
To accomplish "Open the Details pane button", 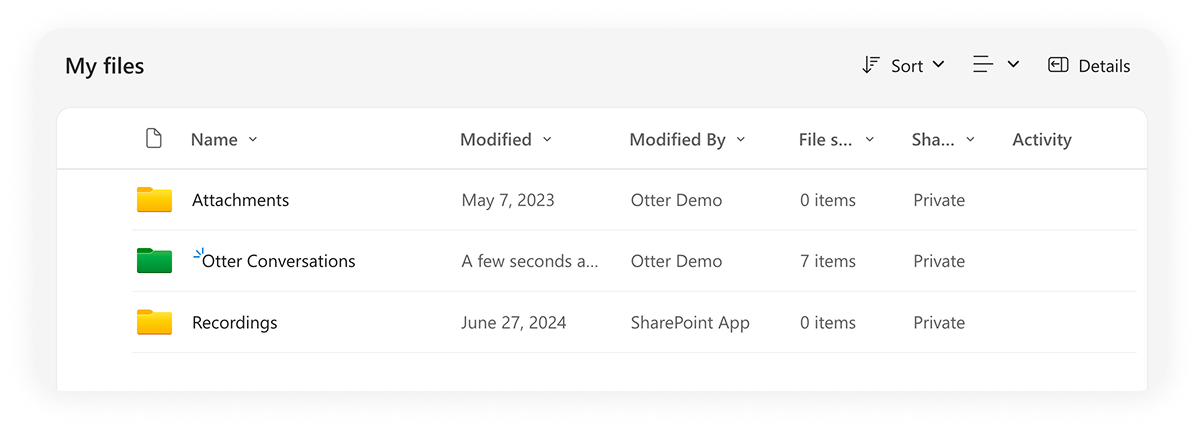I will [1089, 66].
